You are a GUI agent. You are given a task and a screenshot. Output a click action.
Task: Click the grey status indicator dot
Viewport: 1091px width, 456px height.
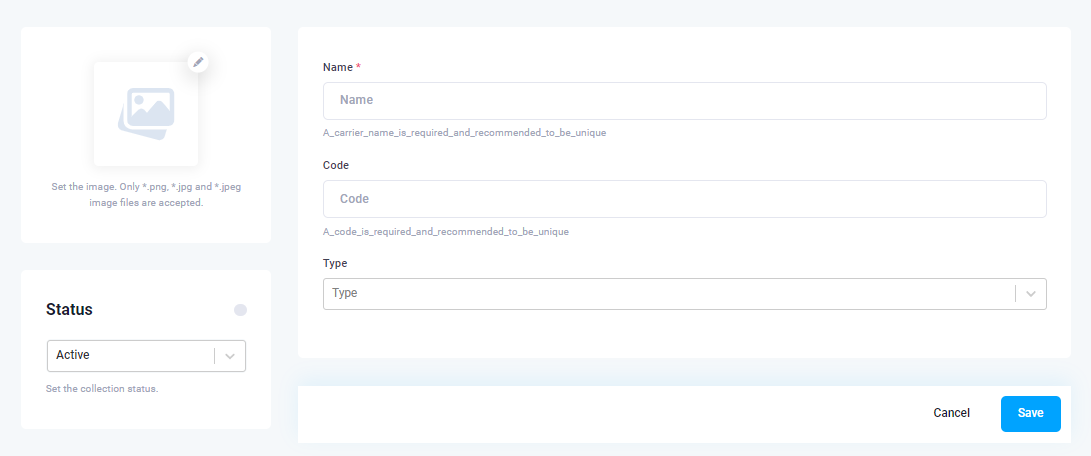tap(240, 310)
